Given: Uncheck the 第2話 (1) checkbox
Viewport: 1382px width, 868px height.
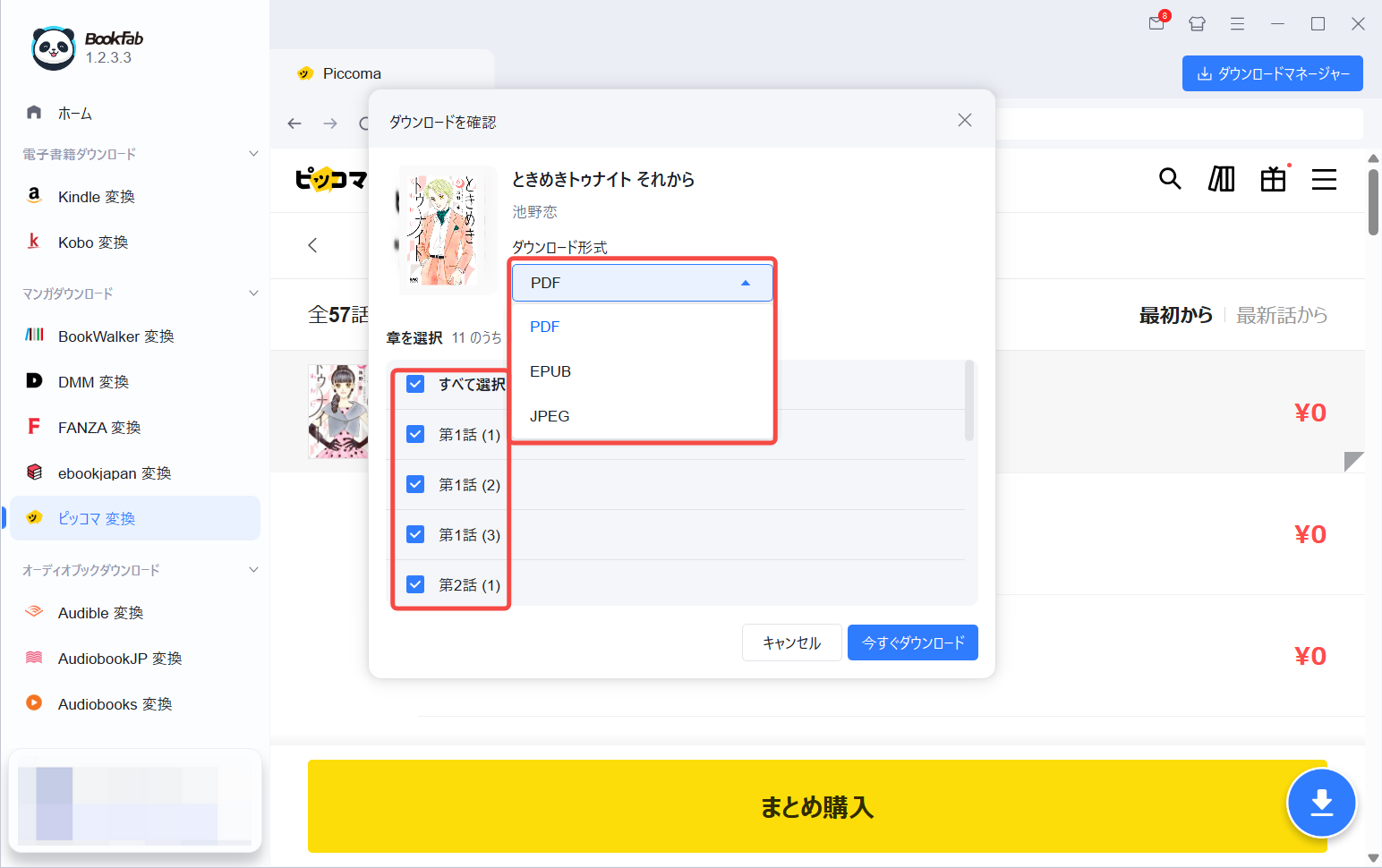Looking at the screenshot, I should 415,584.
